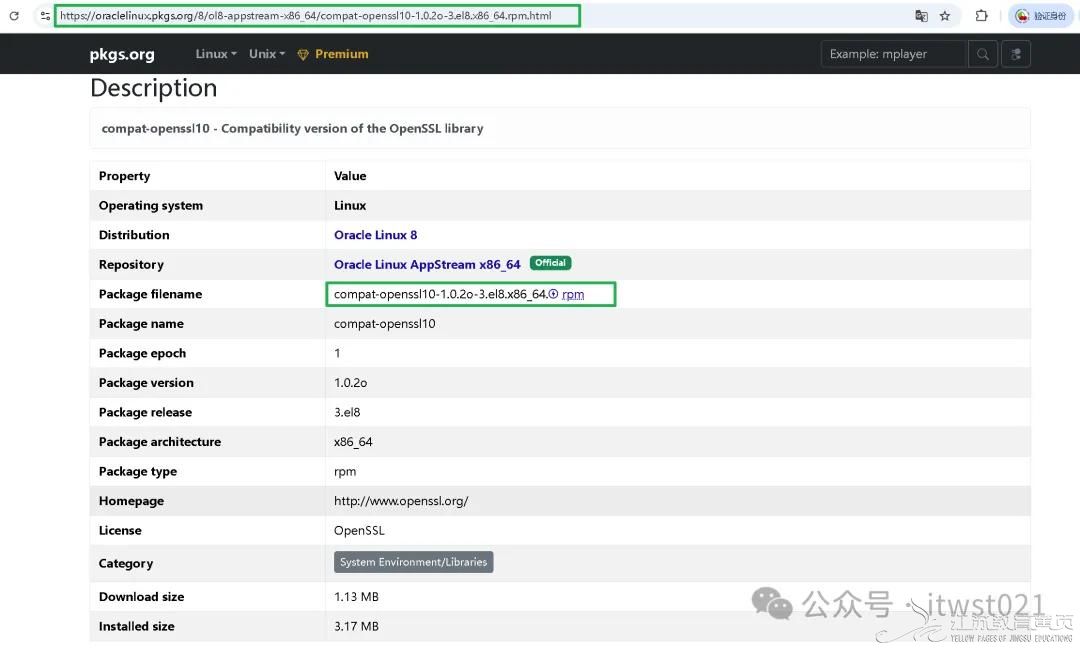Click the download icon before rpm

tap(553, 294)
